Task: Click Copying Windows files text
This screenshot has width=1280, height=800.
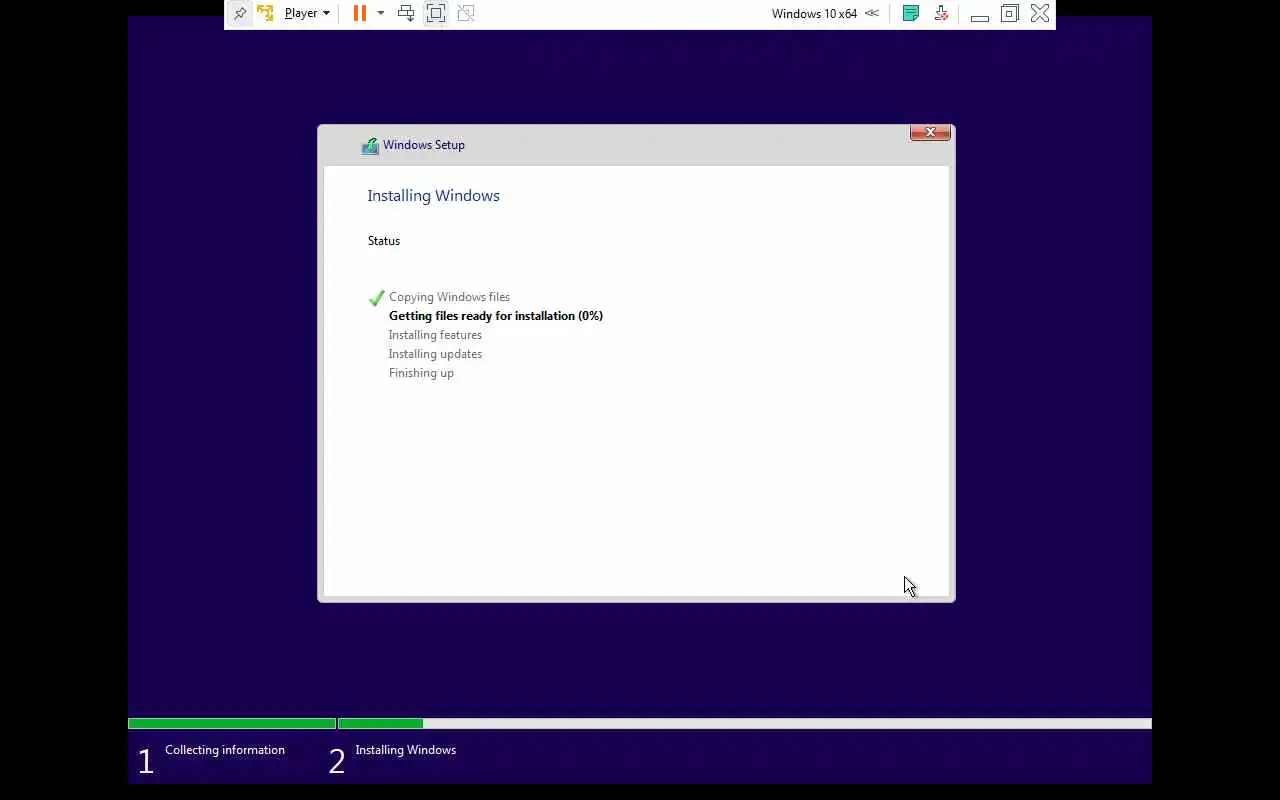Action: pos(449,297)
